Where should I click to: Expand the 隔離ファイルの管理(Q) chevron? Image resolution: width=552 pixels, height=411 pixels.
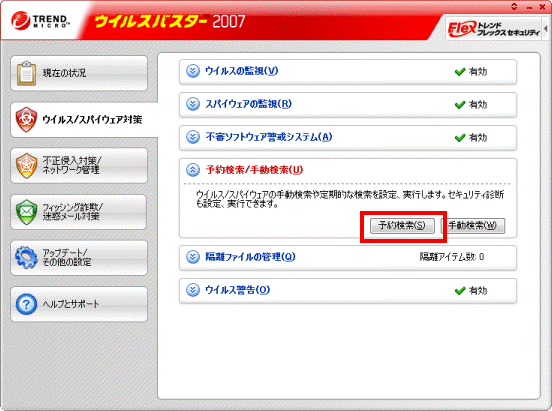click(x=193, y=257)
